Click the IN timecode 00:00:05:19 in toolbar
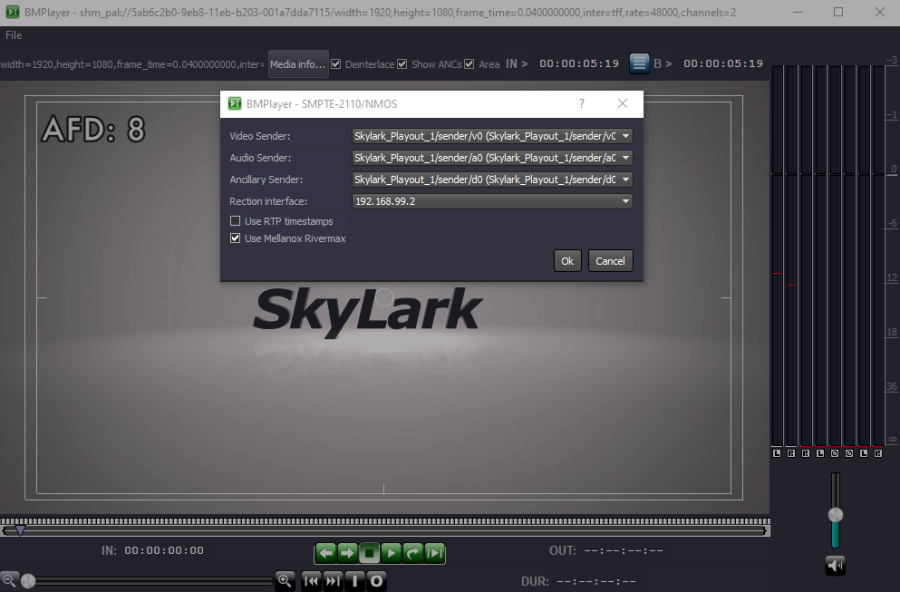This screenshot has width=900, height=592. pos(579,64)
